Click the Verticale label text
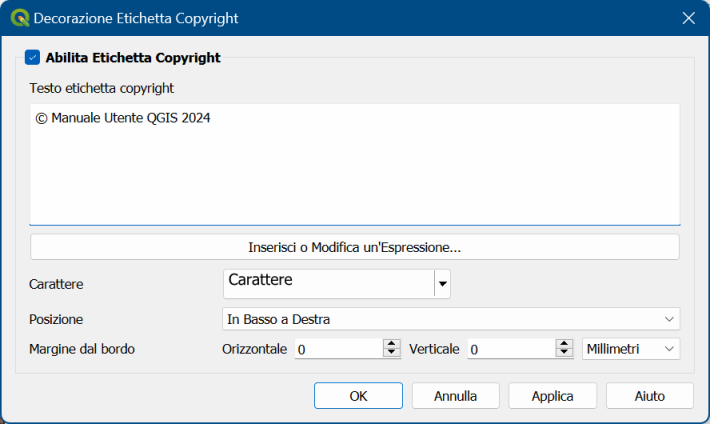The height and width of the screenshot is (424, 710). [x=434, y=349]
